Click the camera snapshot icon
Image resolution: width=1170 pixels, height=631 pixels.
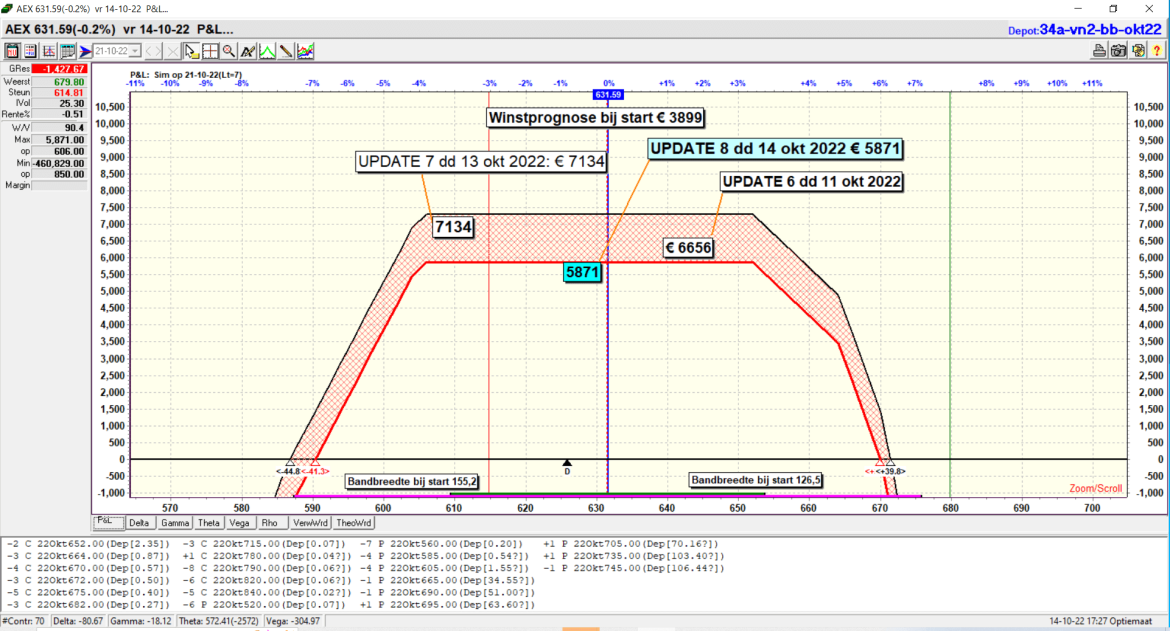[x=1118, y=51]
